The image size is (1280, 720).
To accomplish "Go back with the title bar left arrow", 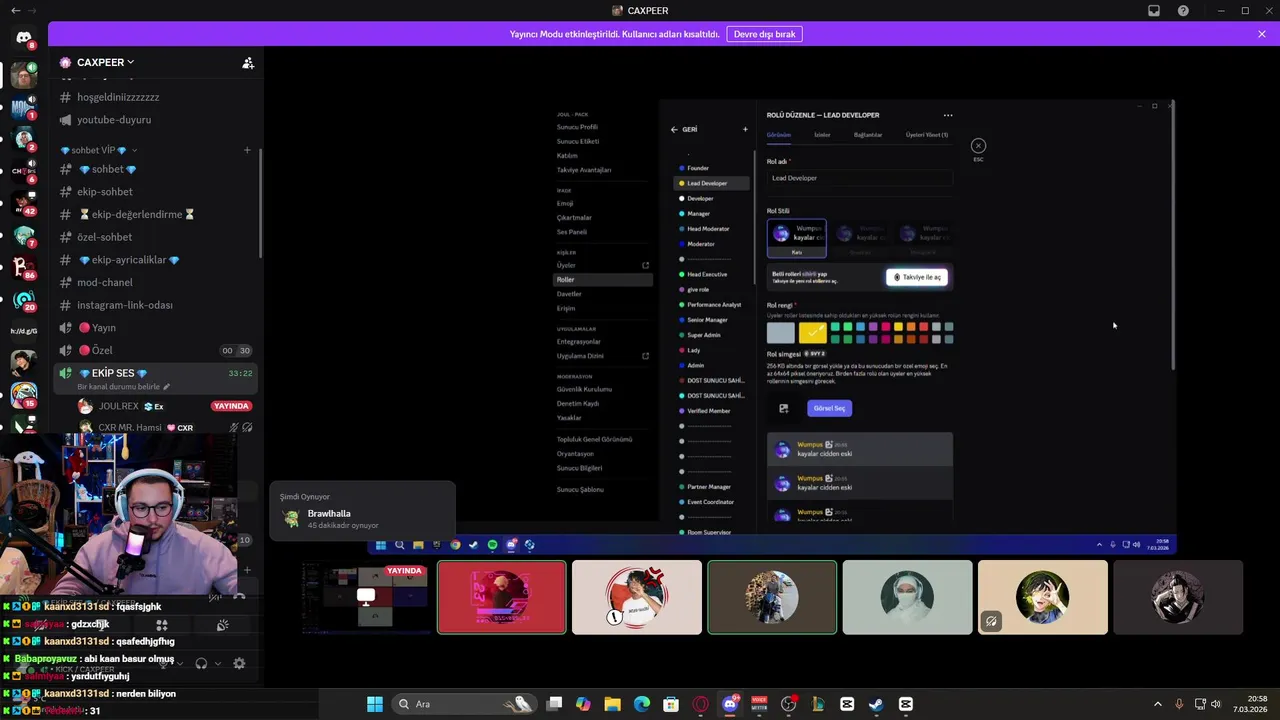I will pyautogui.click(x=15, y=11).
